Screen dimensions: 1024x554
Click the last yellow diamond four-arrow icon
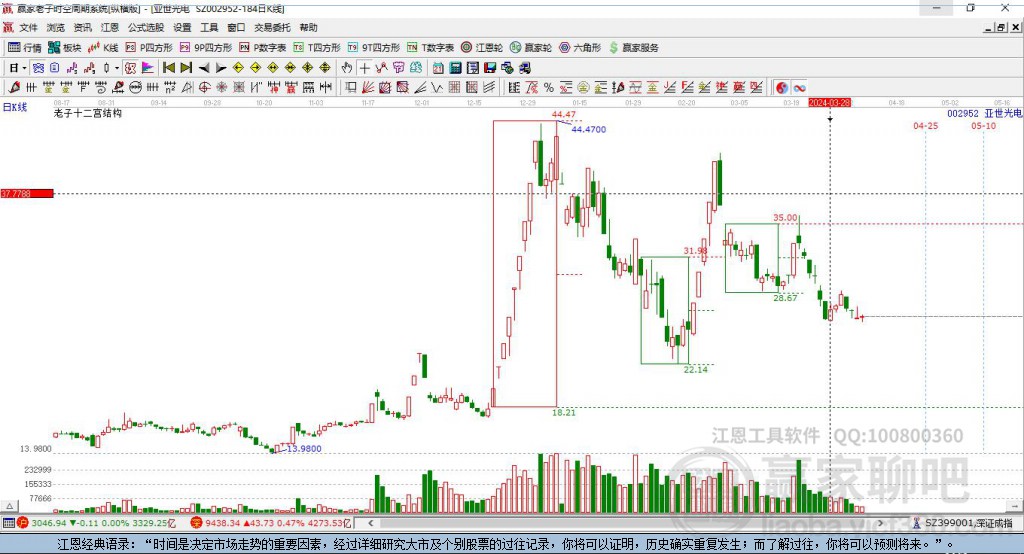tap(325, 68)
